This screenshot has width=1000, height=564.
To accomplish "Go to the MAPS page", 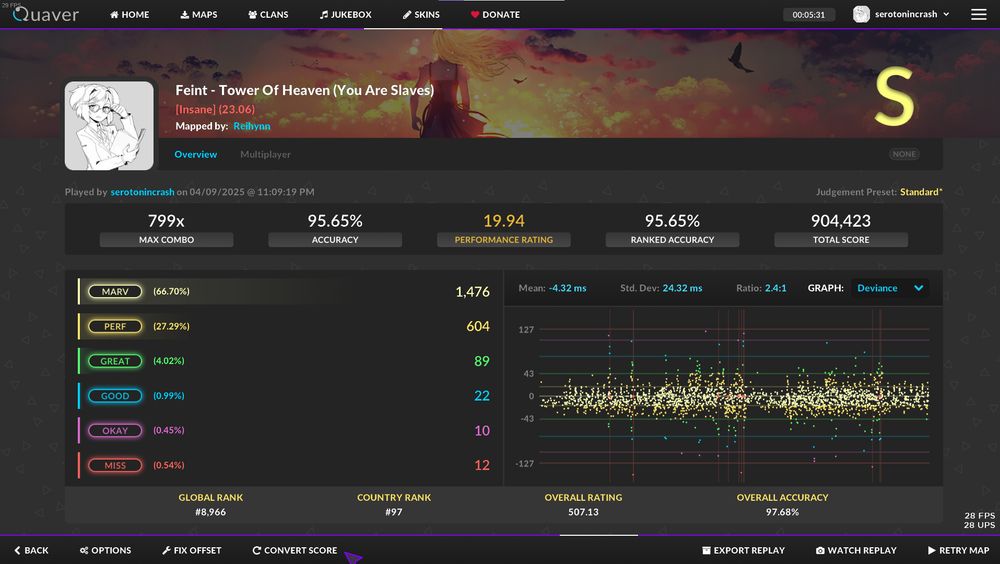I will point(199,14).
